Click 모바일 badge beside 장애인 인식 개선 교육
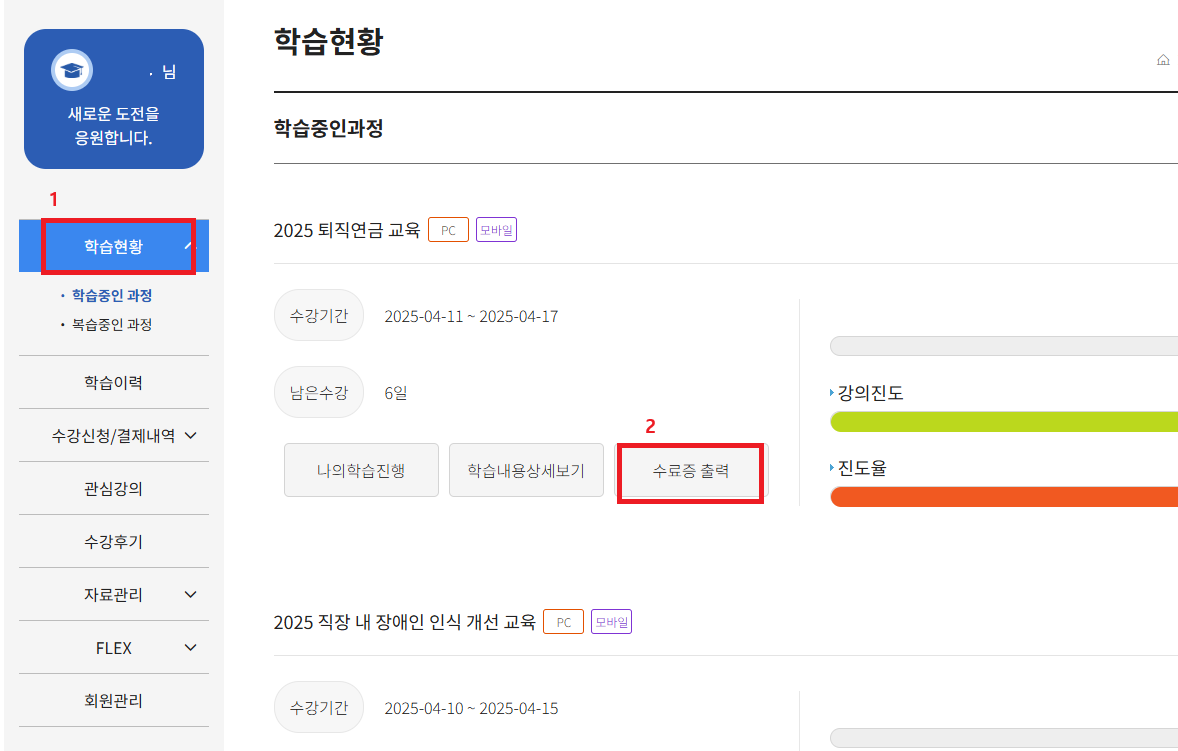1178x751 pixels. (611, 622)
